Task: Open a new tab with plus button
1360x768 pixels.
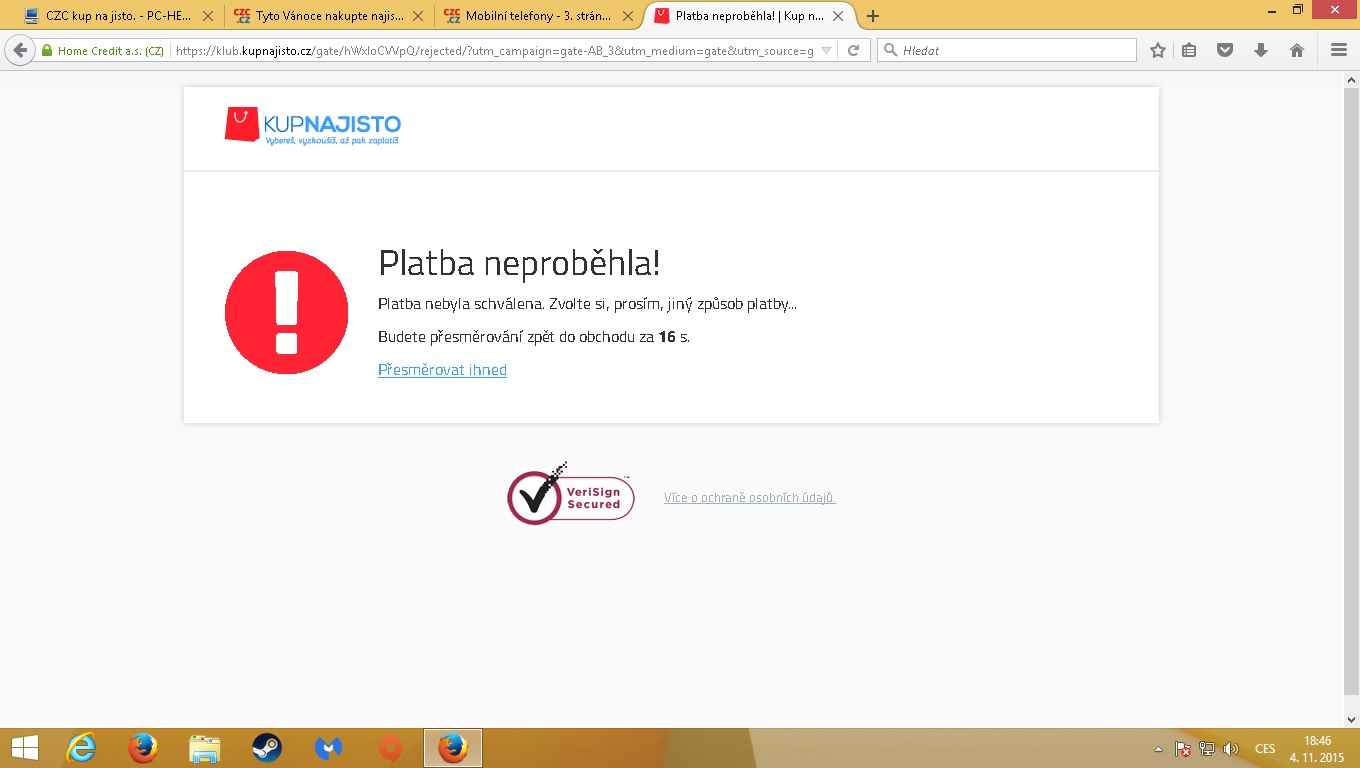Action: (873, 16)
